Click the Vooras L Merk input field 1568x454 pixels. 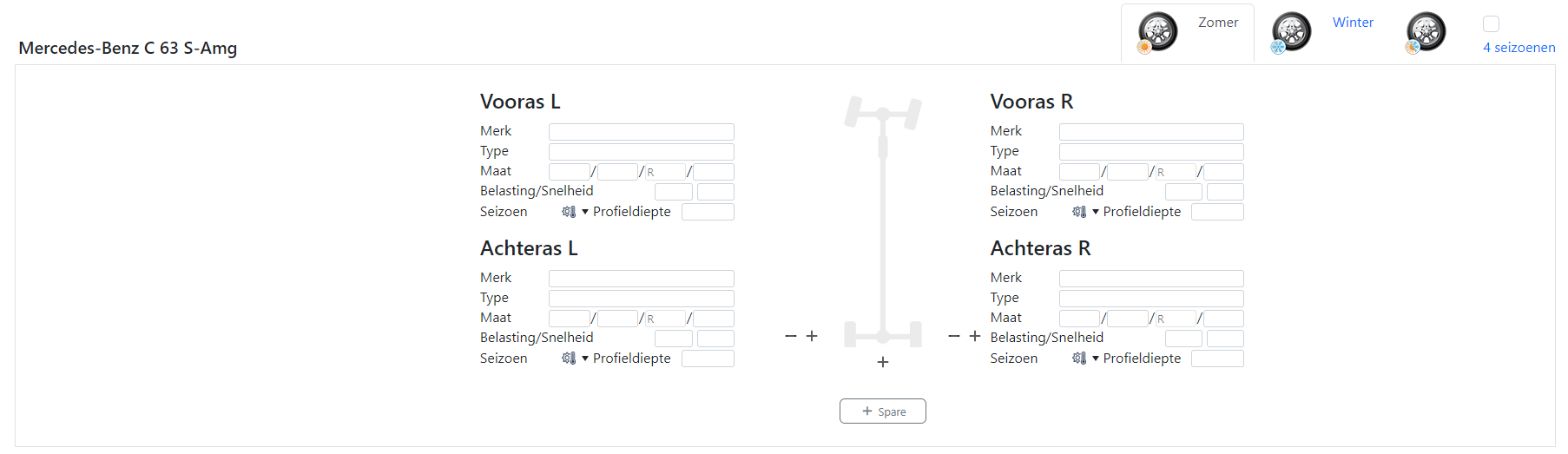point(641,132)
